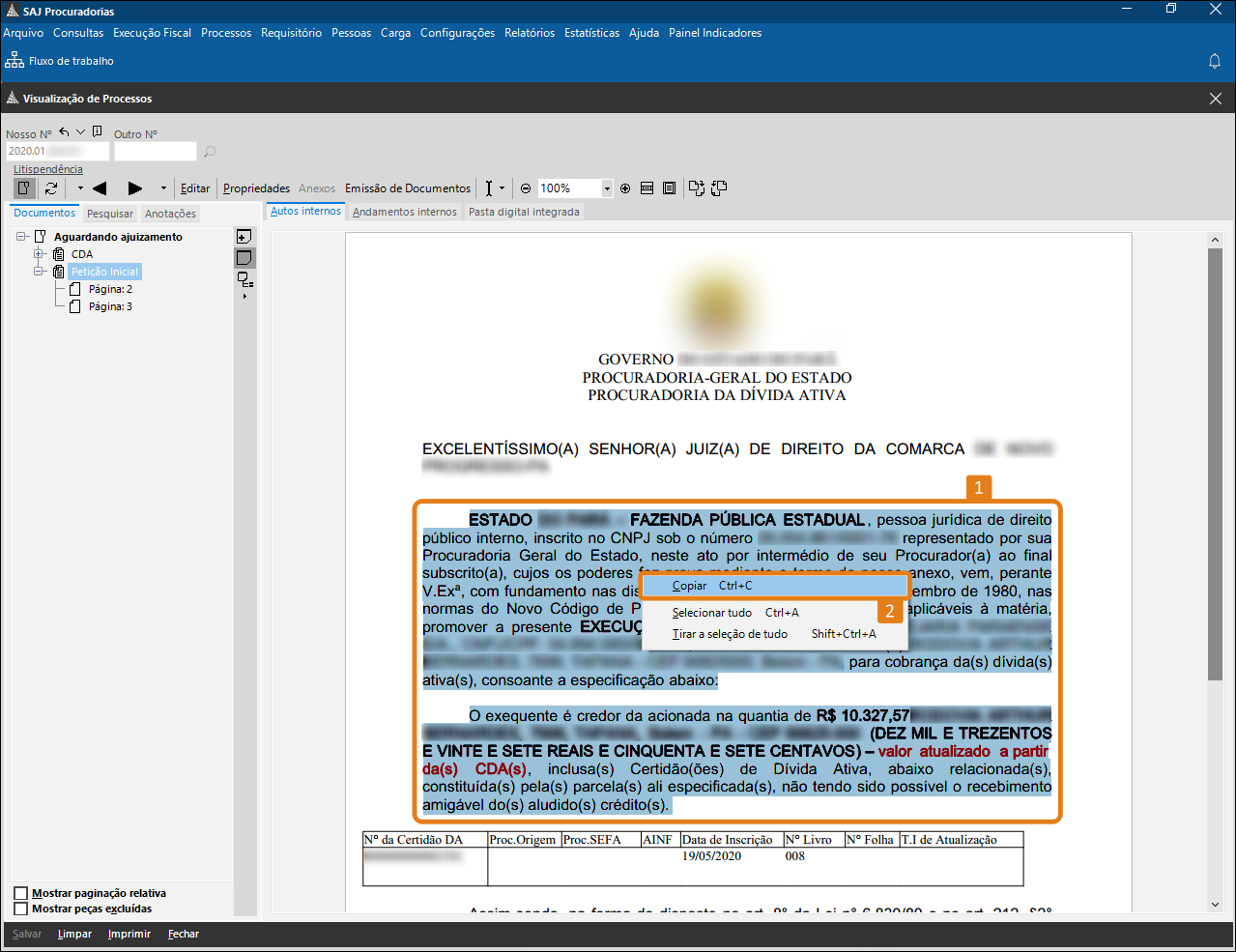Expand the CDA tree node
This screenshot has width=1236, height=952.
[x=40, y=254]
